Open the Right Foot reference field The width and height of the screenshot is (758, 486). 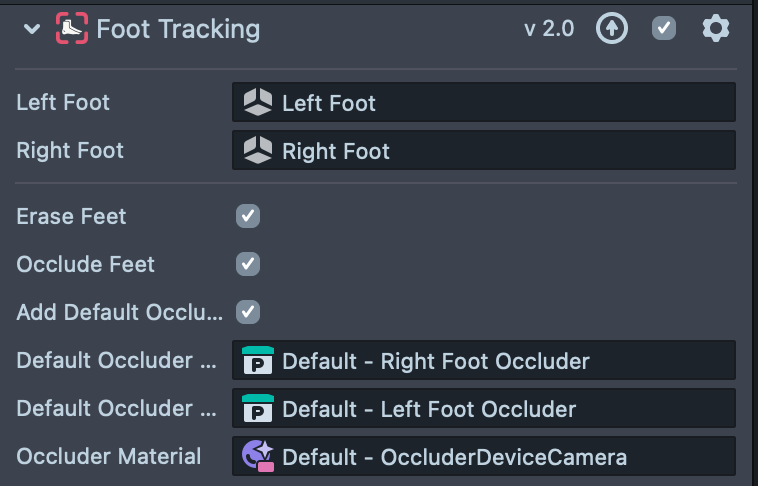(500, 151)
